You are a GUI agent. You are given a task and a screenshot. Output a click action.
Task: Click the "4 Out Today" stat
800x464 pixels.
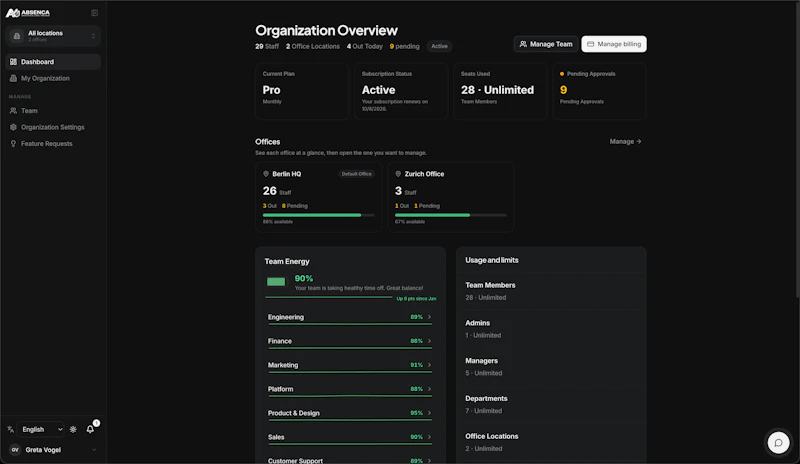364,46
